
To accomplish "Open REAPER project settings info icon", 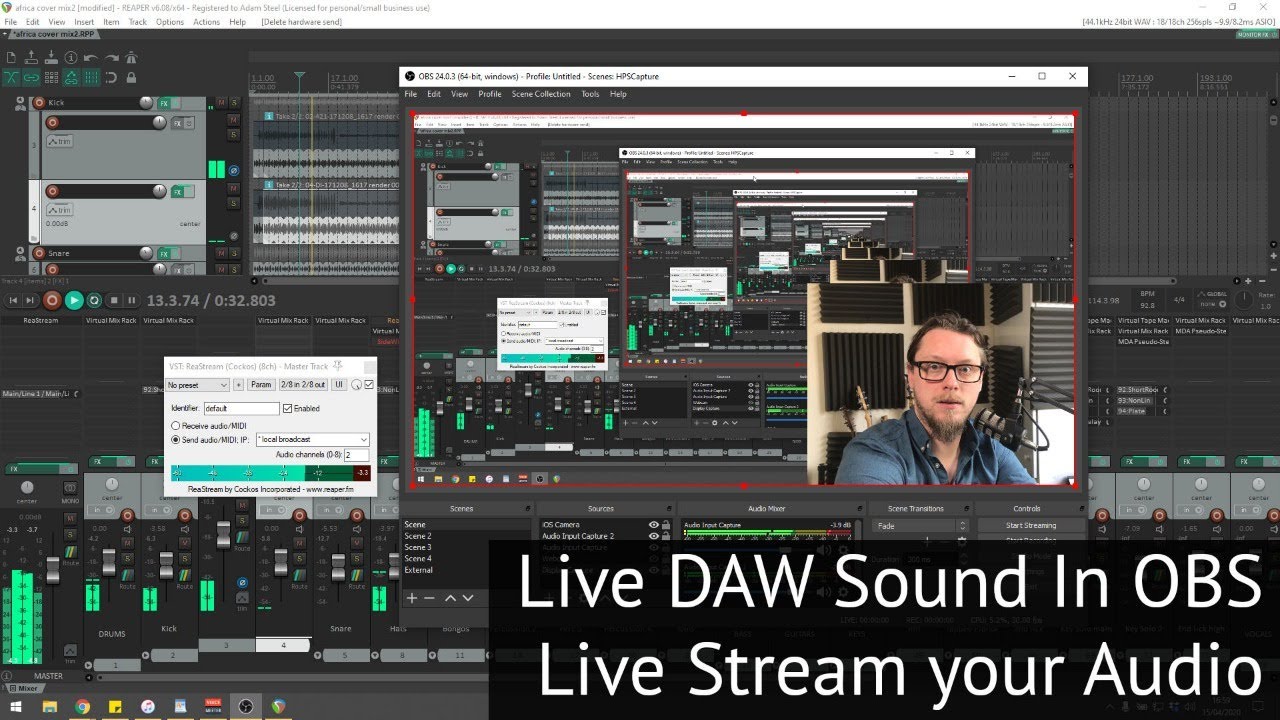I will click(x=71, y=57).
